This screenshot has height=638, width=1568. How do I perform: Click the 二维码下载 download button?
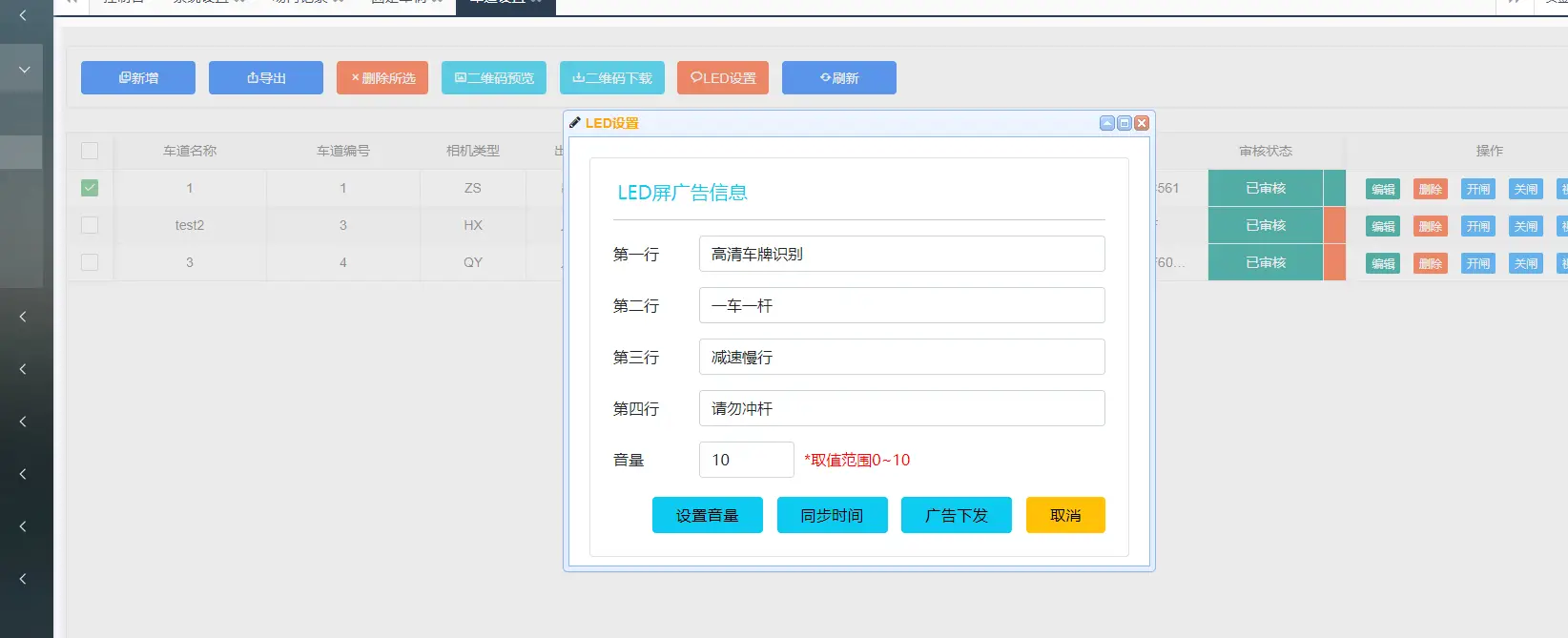click(x=612, y=78)
